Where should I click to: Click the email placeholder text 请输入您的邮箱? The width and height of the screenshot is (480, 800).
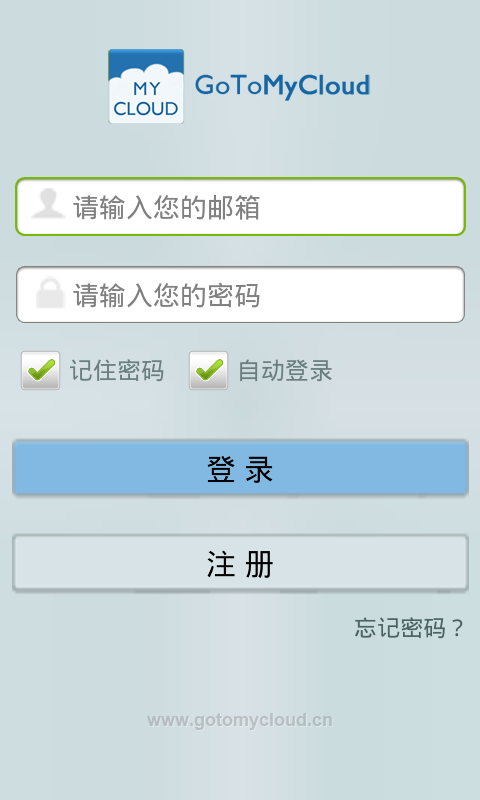point(167,207)
